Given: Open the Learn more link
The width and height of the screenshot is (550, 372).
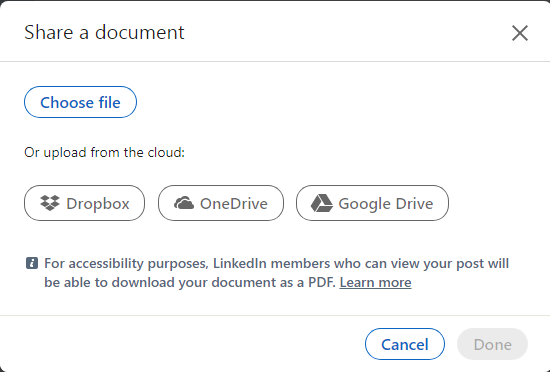Looking at the screenshot, I should click(375, 282).
